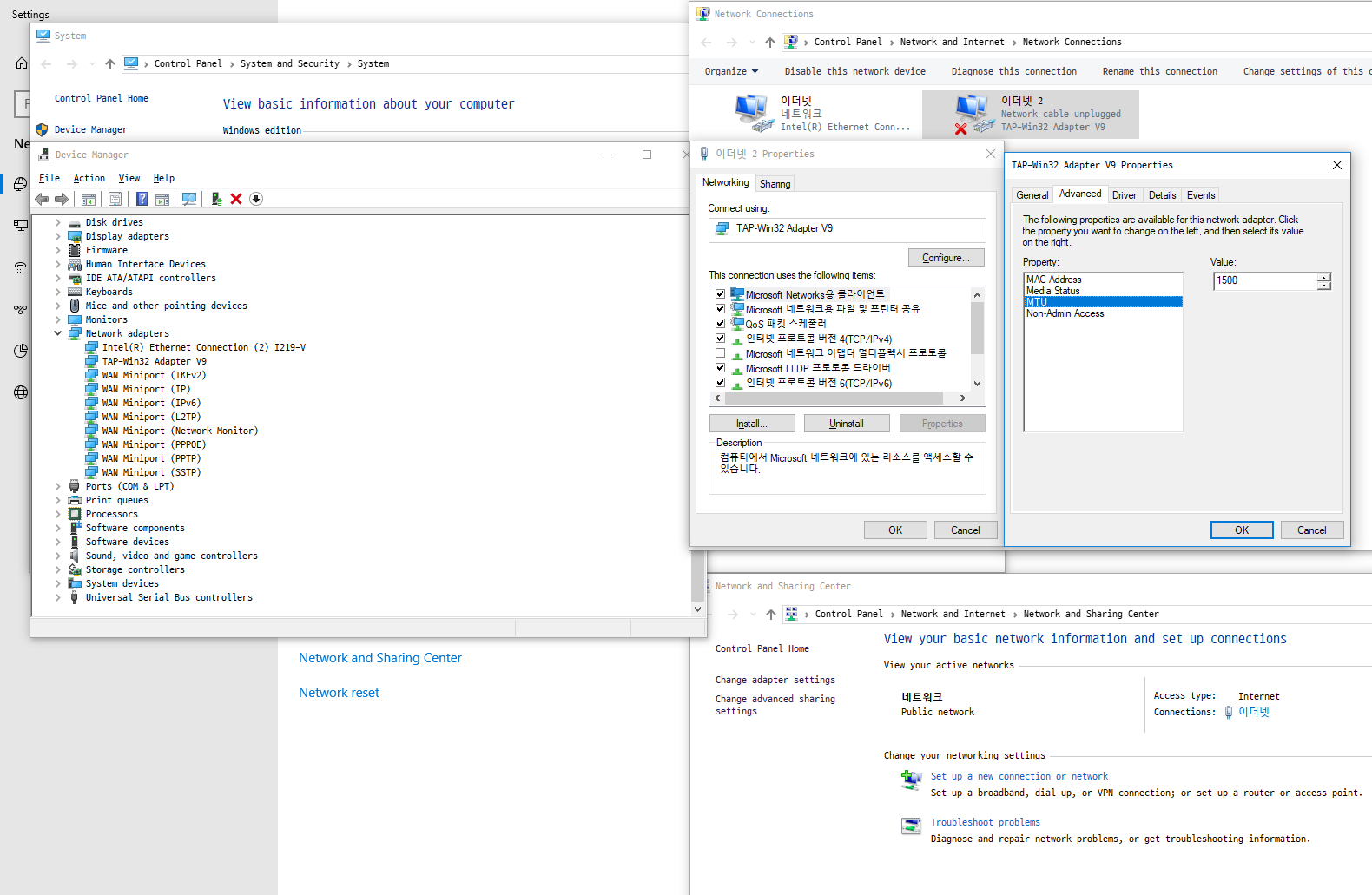This screenshot has height=895, width=1372.
Task: Click MTU value spinner up arrow
Action: click(1324, 277)
